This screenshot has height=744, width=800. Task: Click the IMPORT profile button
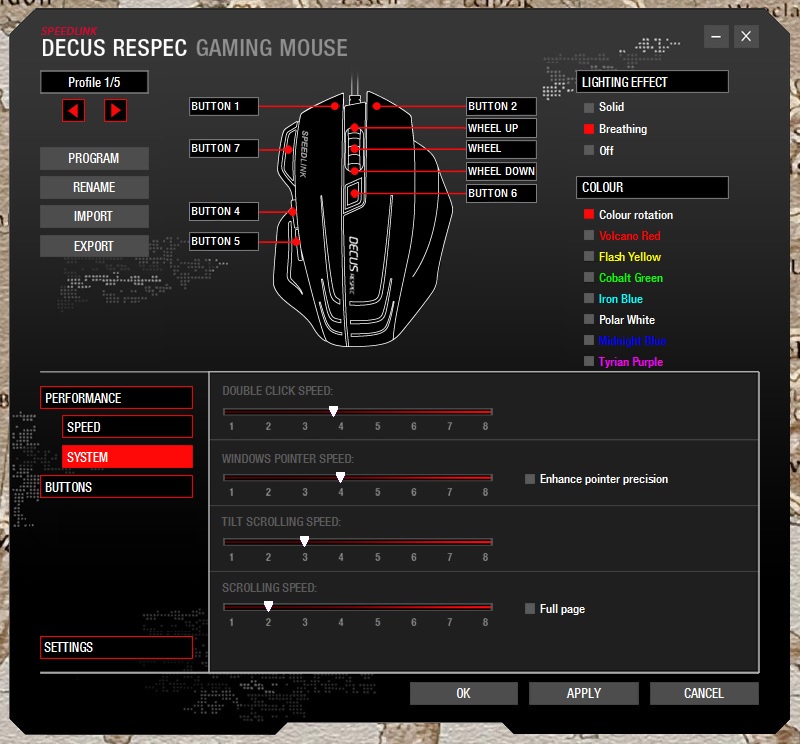[94, 216]
